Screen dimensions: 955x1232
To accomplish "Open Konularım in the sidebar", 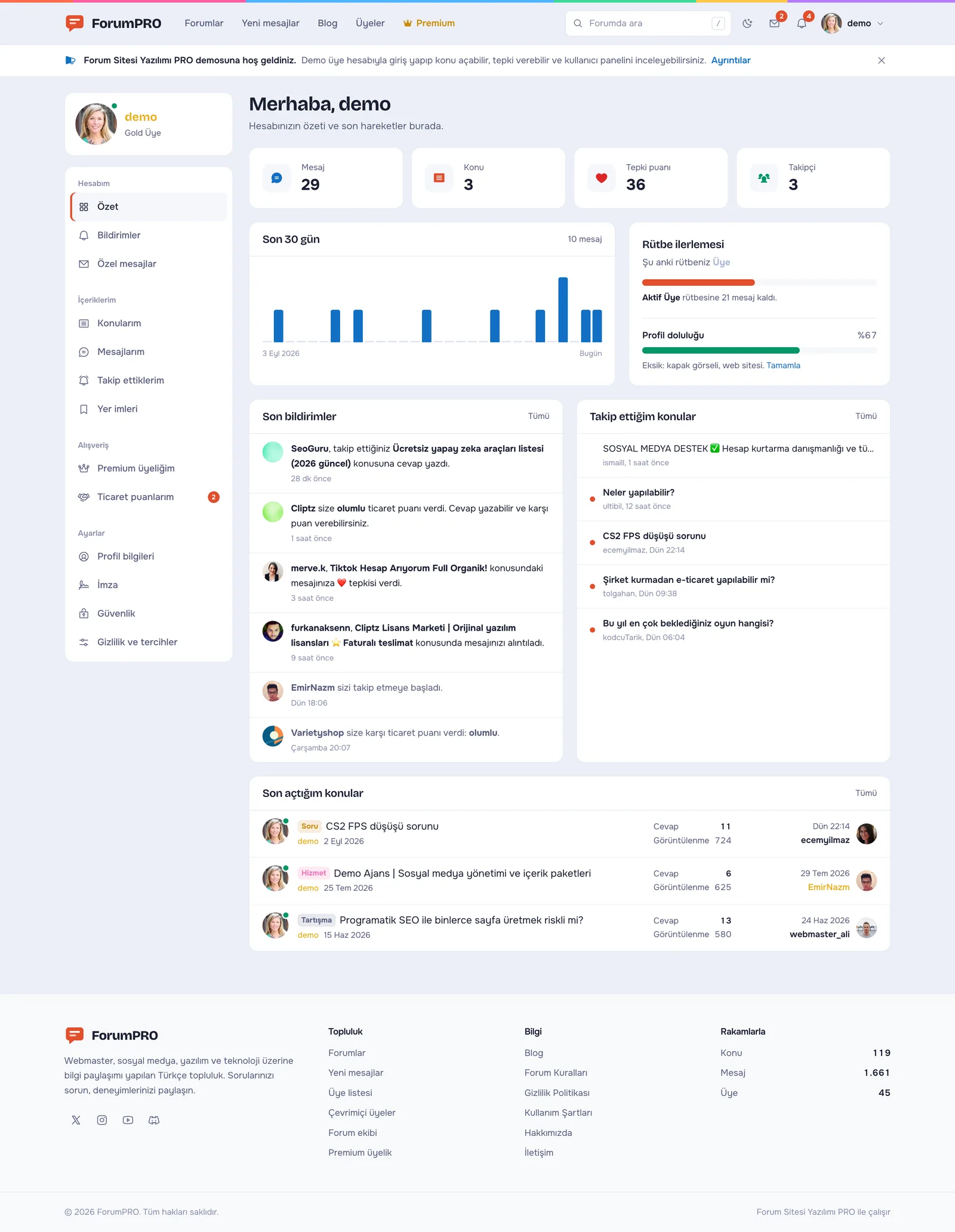I will (x=149, y=323).
